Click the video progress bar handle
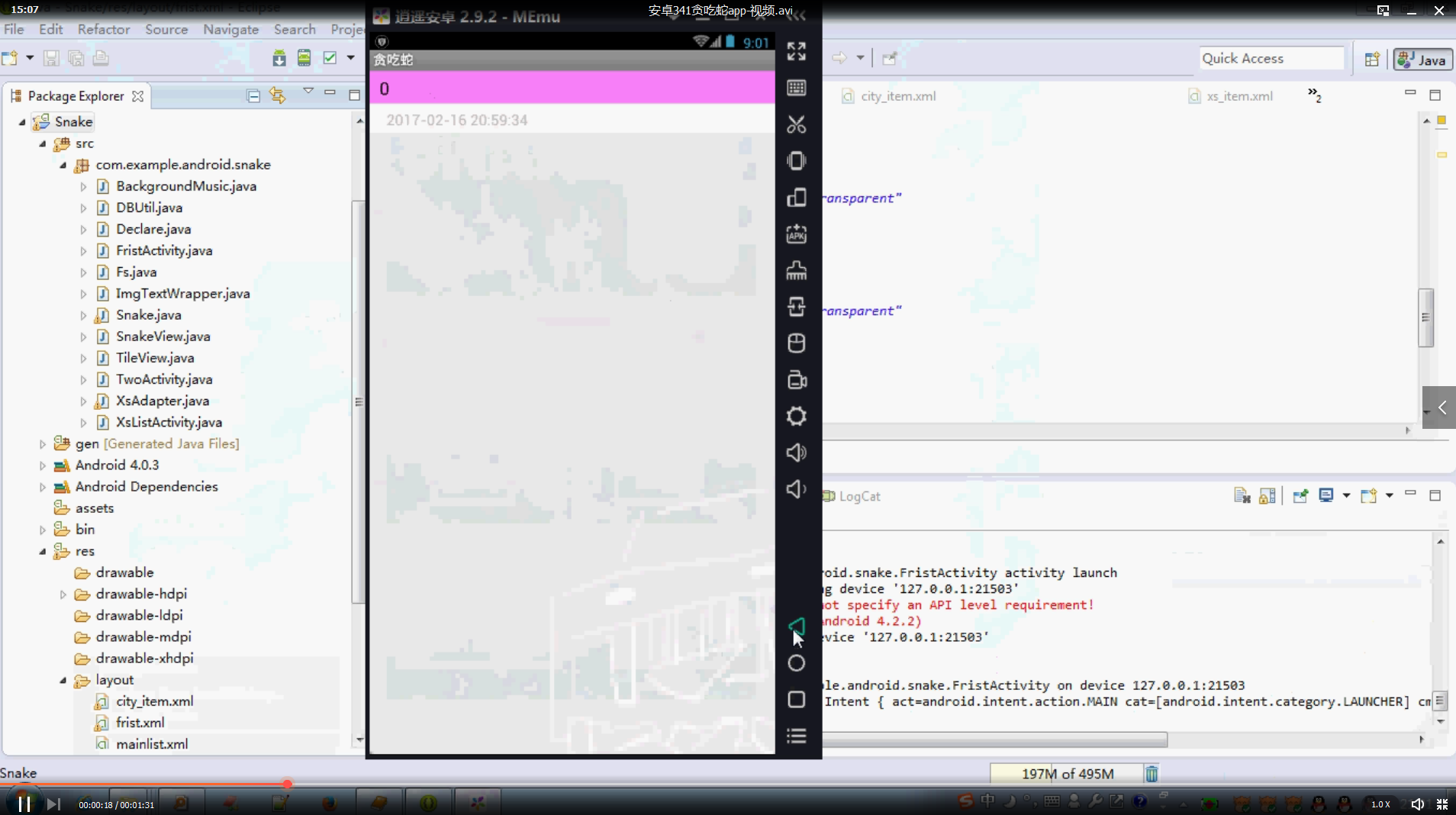Viewport: 1456px width, 815px height. click(x=287, y=784)
